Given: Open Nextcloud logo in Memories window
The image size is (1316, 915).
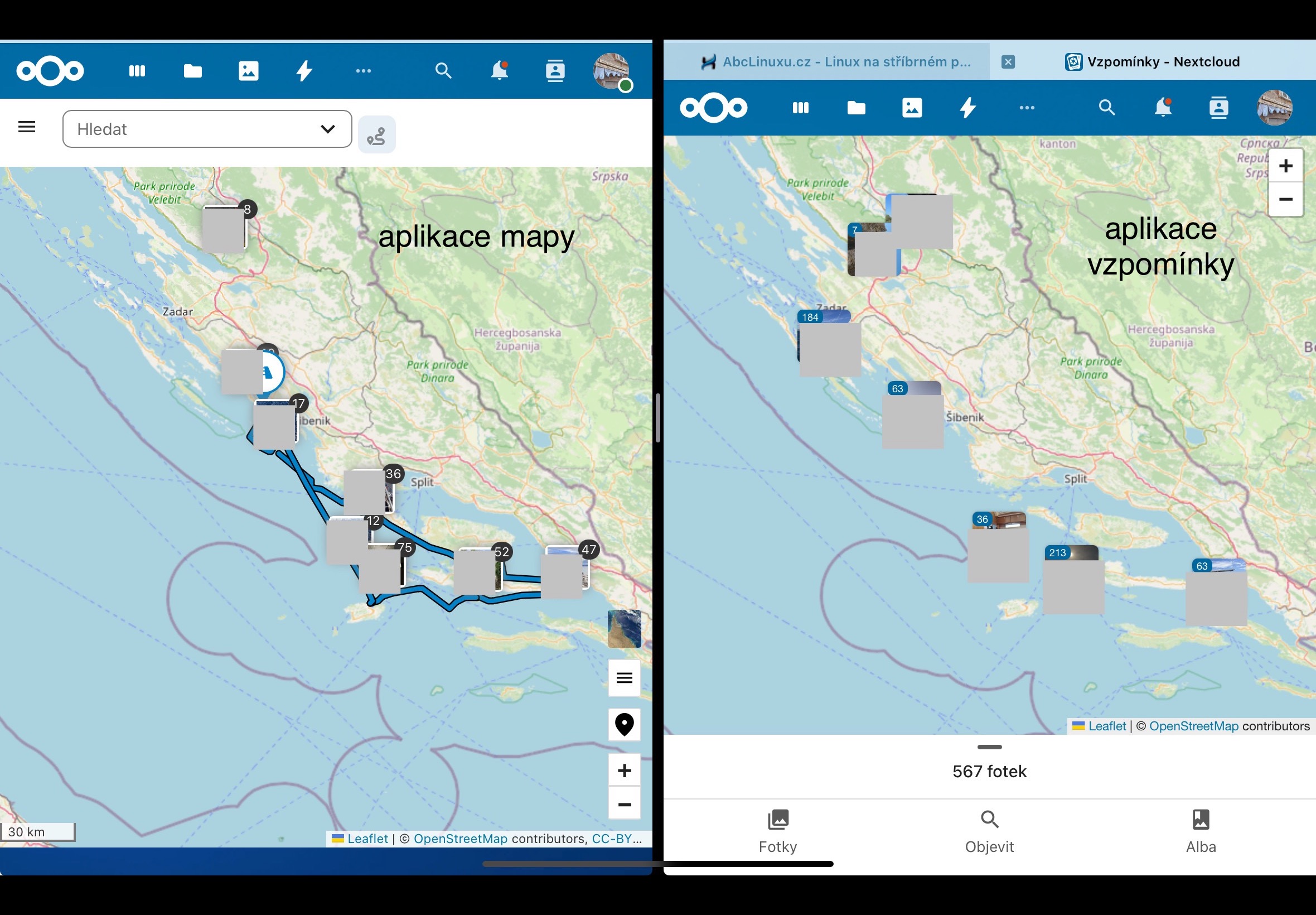Looking at the screenshot, I should pos(714,108).
